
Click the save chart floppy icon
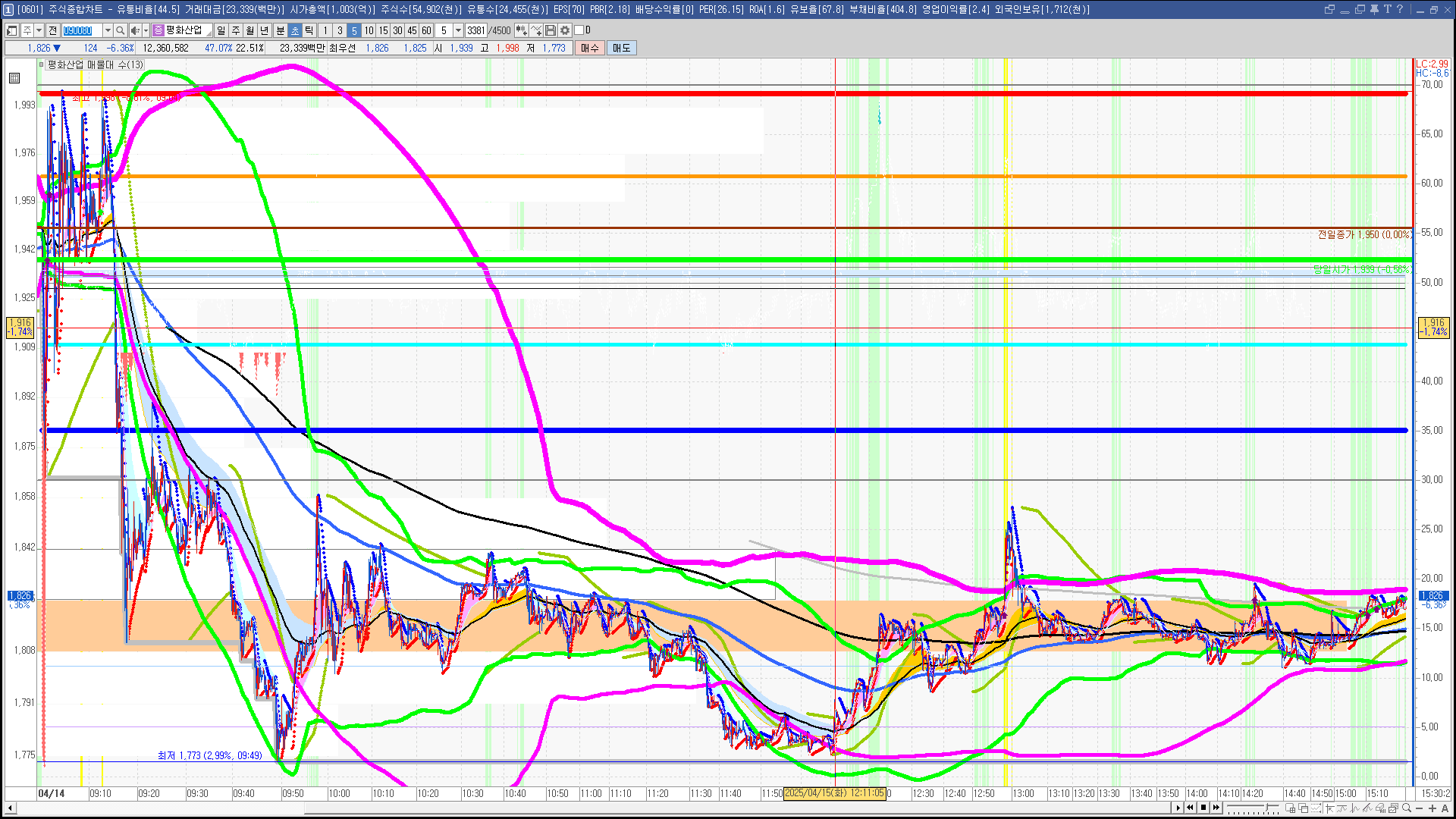[x=551, y=30]
